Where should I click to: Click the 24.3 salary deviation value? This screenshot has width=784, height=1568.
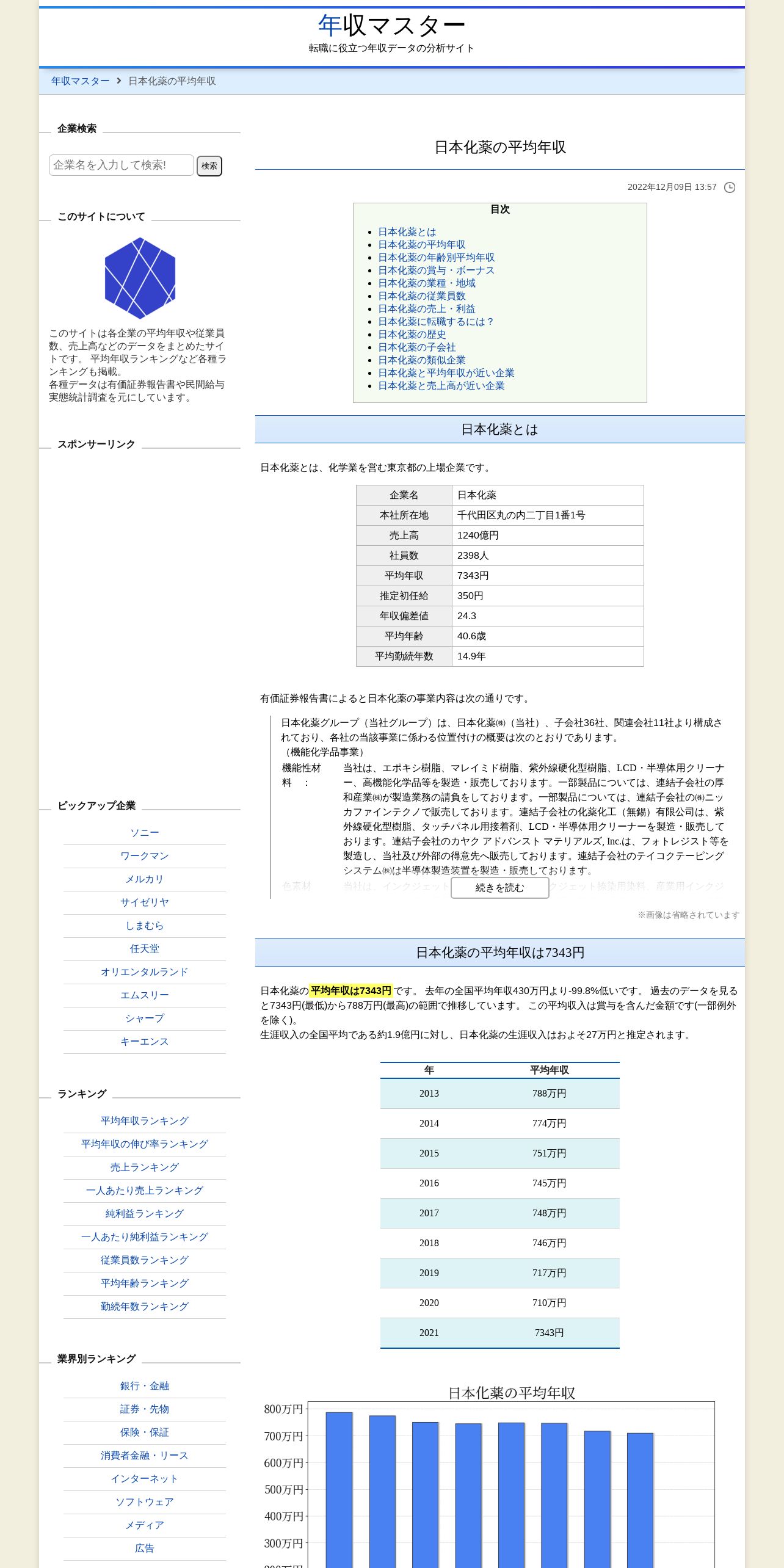coord(467,616)
